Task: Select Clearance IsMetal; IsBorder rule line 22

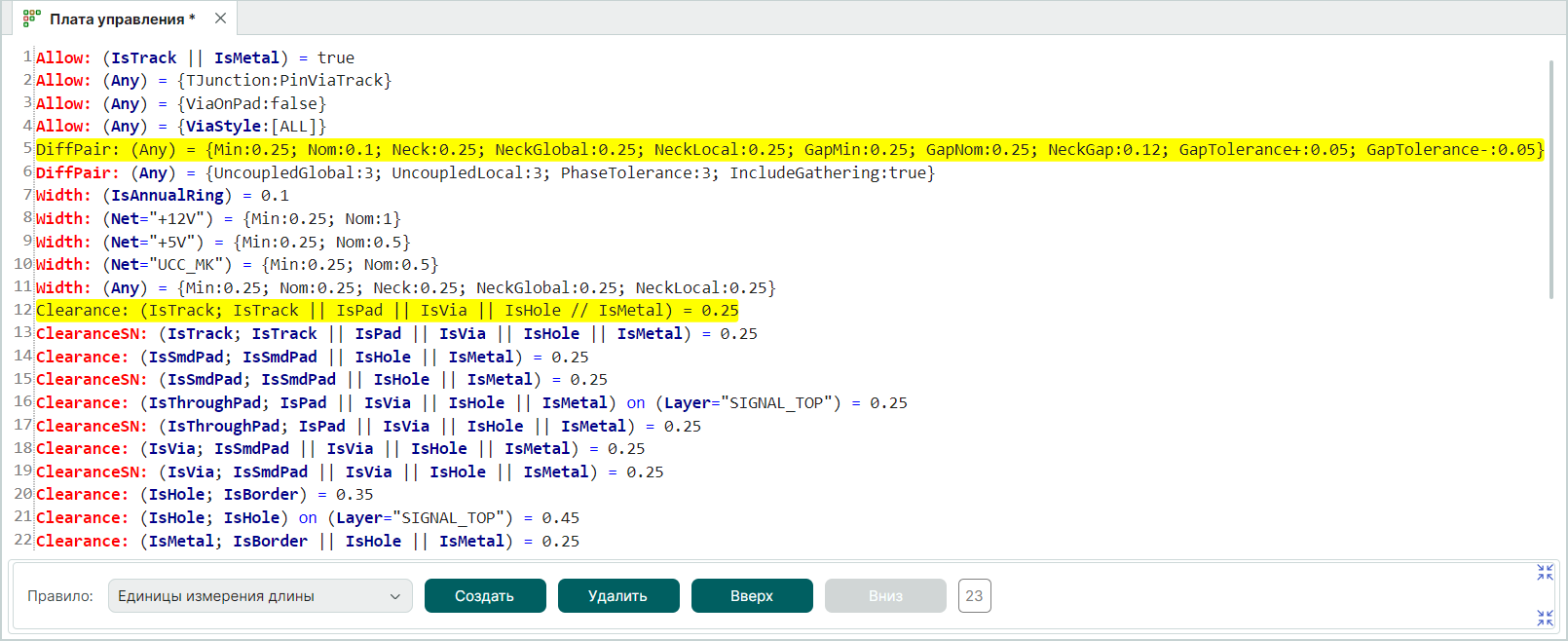Action: pyautogui.click(x=308, y=541)
